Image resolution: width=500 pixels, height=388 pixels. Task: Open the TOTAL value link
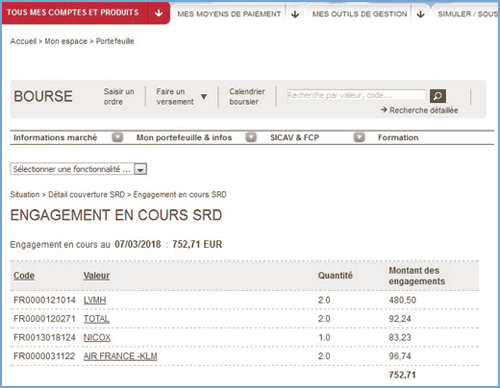96,319
